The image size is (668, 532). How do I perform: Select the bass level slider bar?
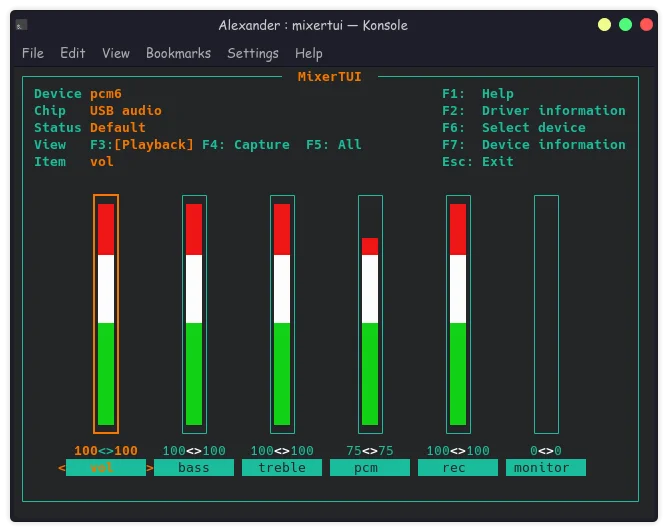click(x=194, y=314)
